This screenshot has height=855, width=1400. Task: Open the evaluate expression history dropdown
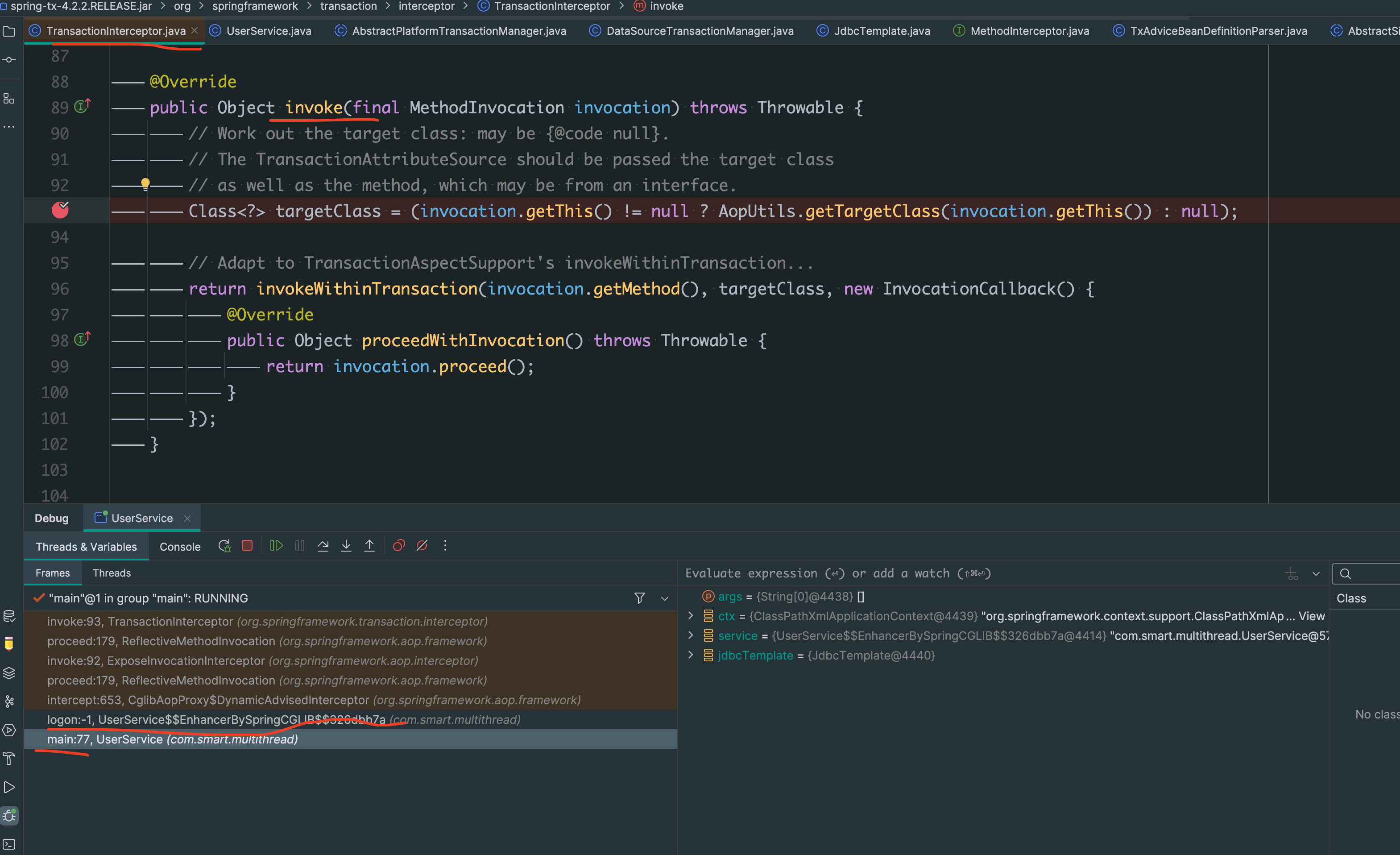(1316, 573)
